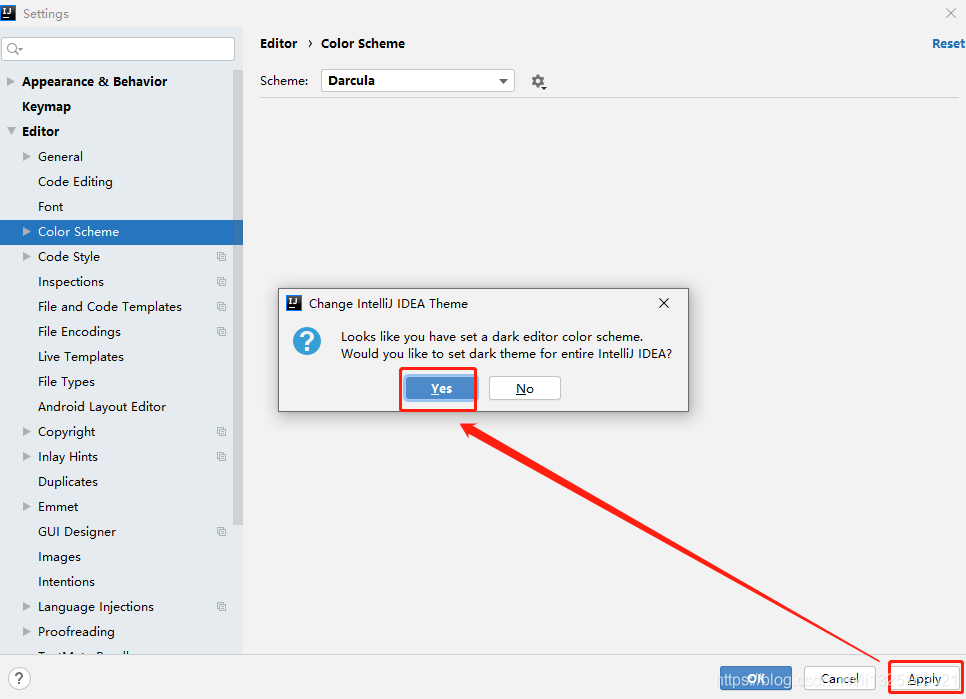Click copy icon beside Copyright

pyautogui.click(x=221, y=432)
